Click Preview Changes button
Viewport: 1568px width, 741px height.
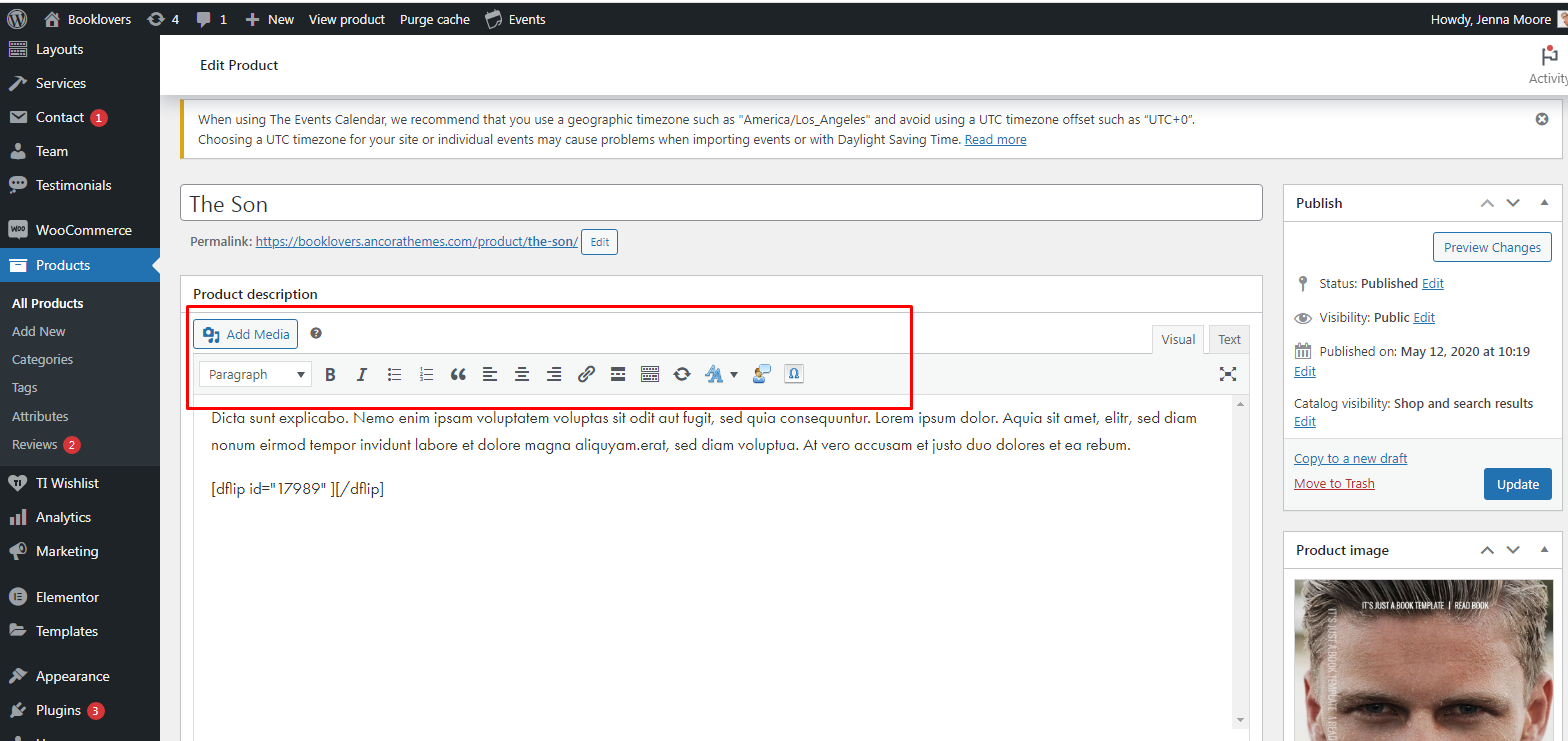pyautogui.click(x=1492, y=247)
